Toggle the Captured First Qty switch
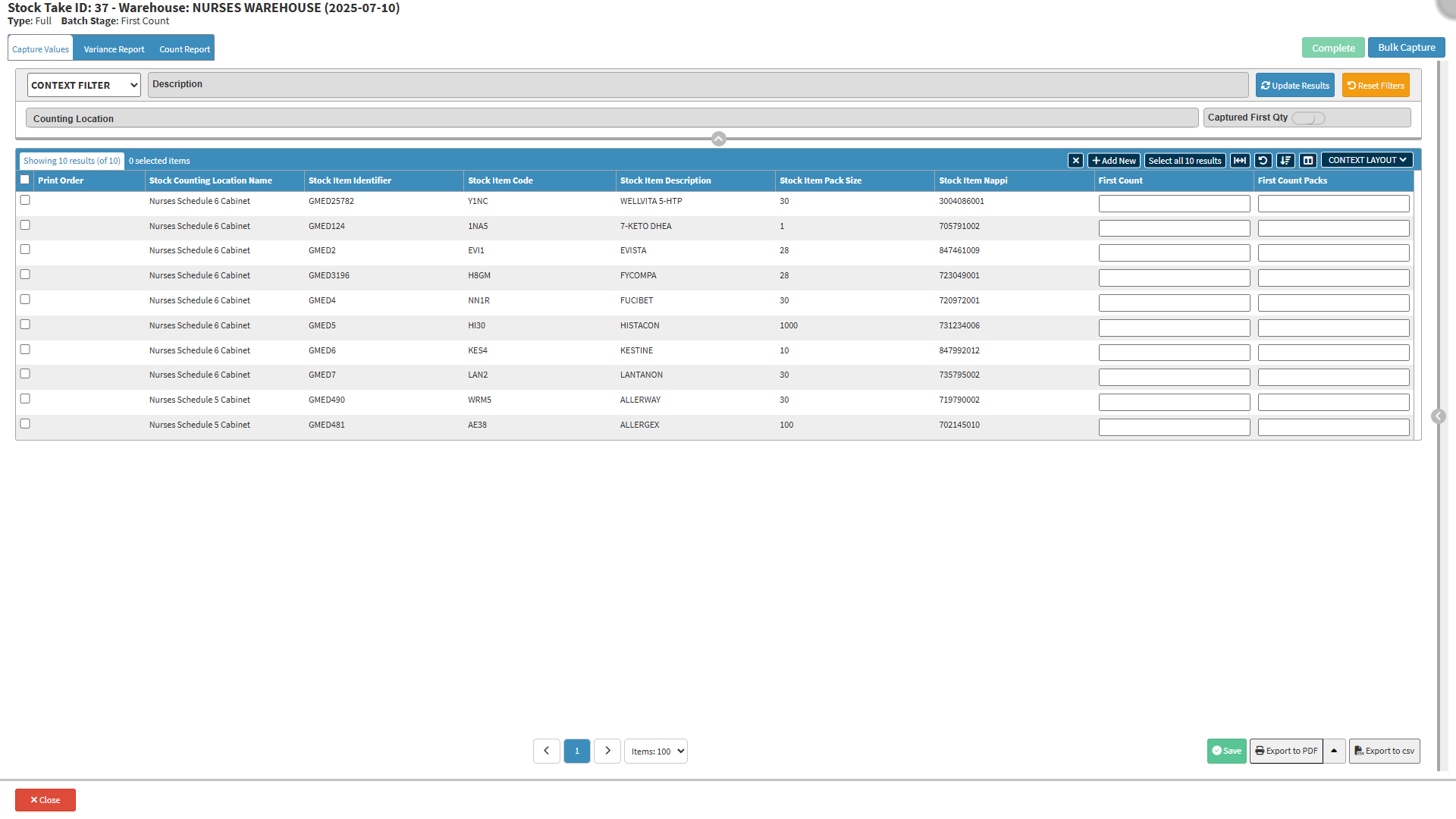1456x819 pixels. pos(1308,118)
